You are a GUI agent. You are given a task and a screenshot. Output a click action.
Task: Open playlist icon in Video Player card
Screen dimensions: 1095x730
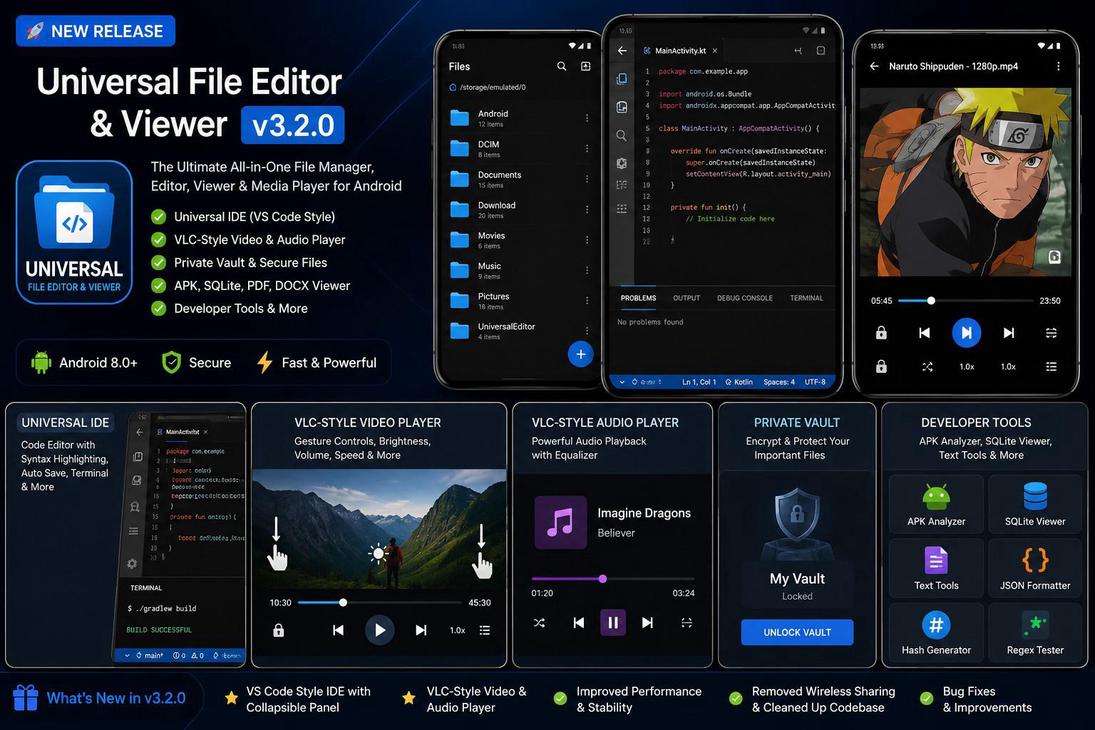coord(485,630)
